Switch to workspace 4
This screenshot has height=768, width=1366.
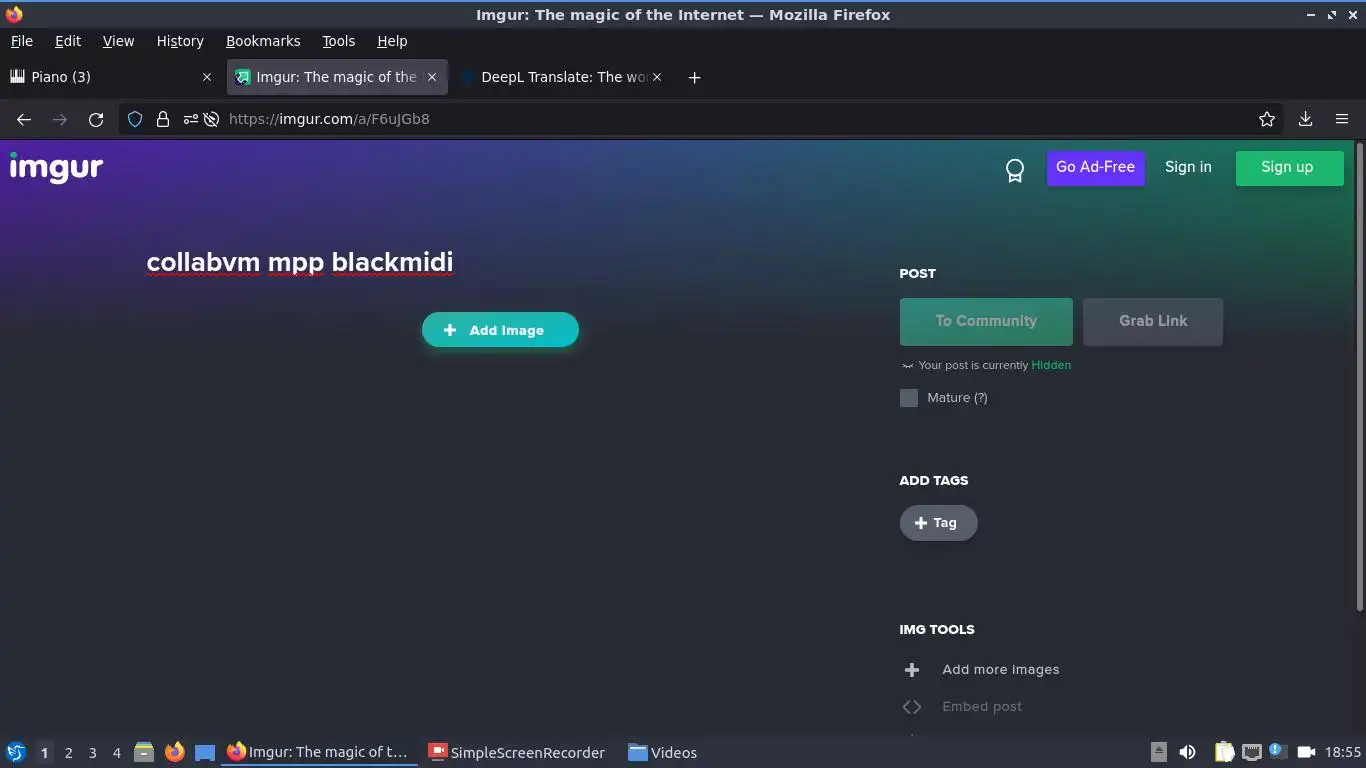[116, 752]
